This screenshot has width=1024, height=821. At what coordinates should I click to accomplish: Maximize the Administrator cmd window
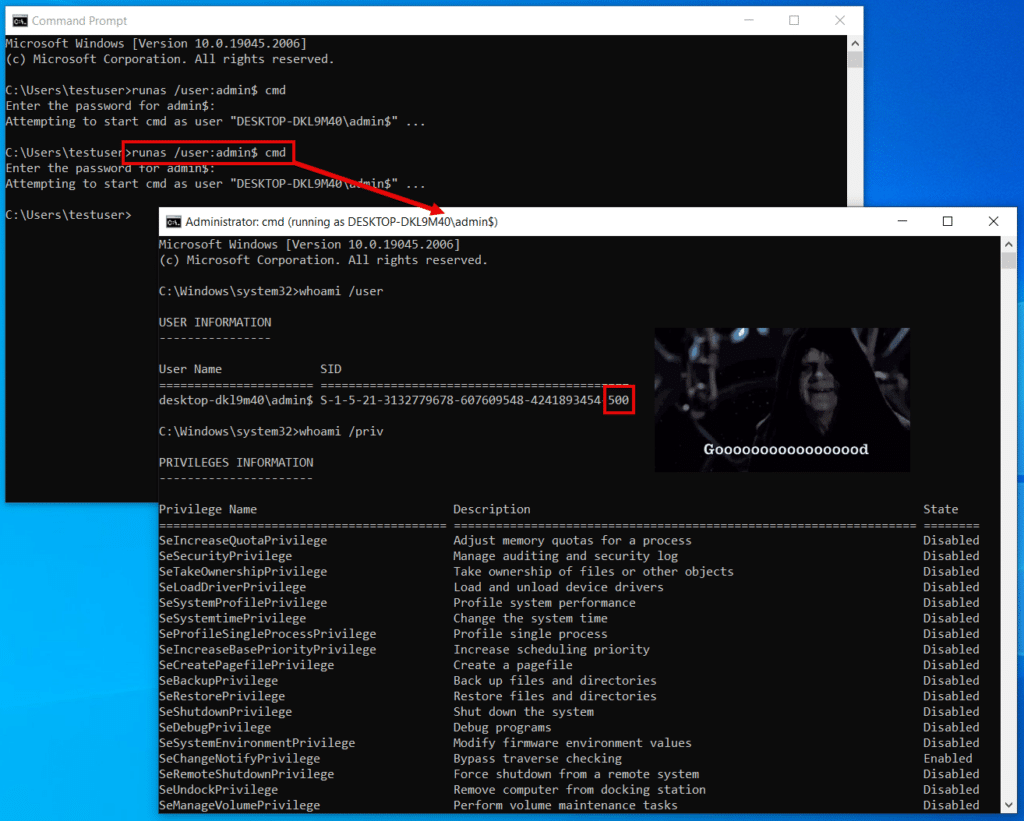point(948,222)
